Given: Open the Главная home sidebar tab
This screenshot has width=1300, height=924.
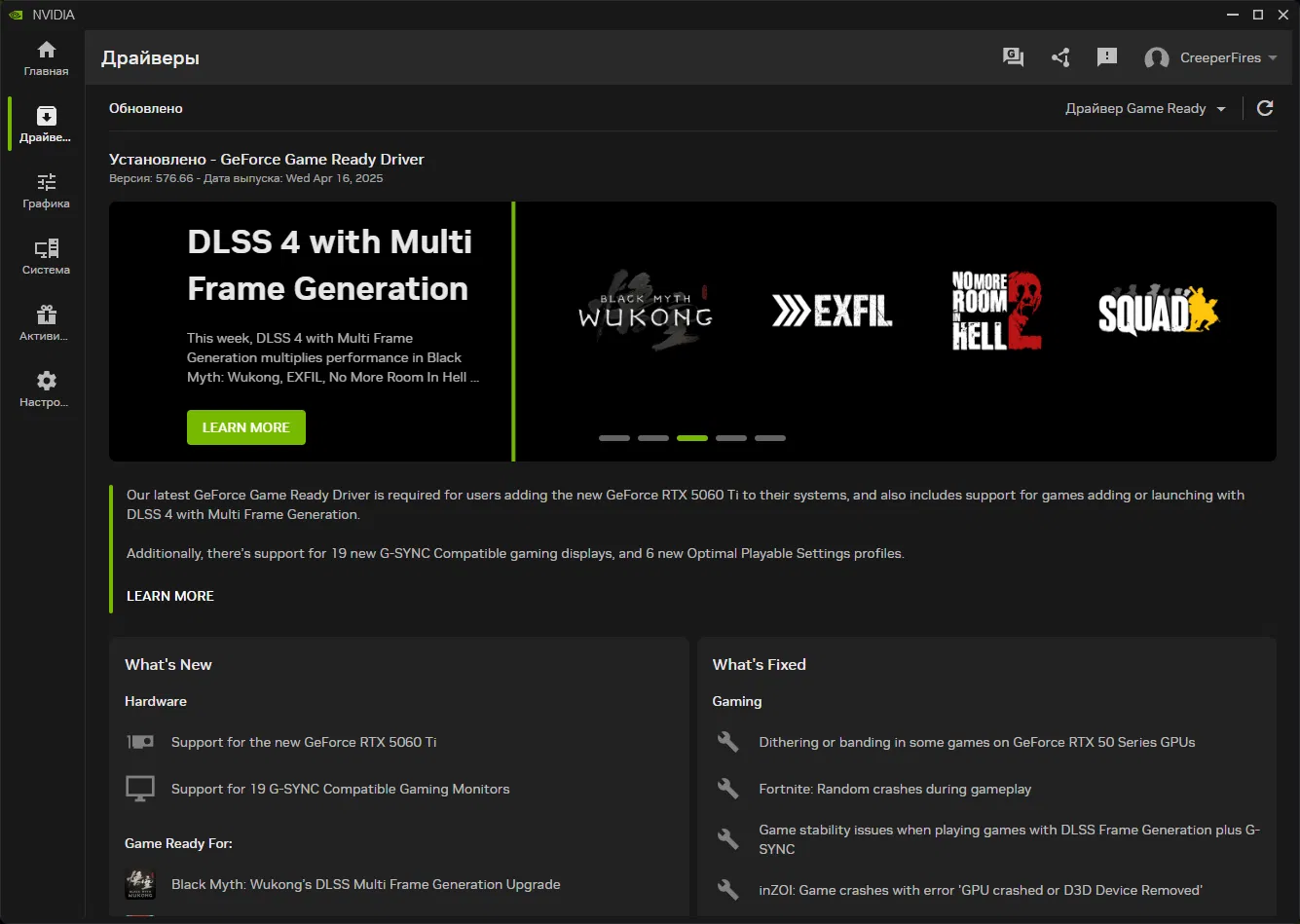Looking at the screenshot, I should pyautogui.click(x=46, y=58).
